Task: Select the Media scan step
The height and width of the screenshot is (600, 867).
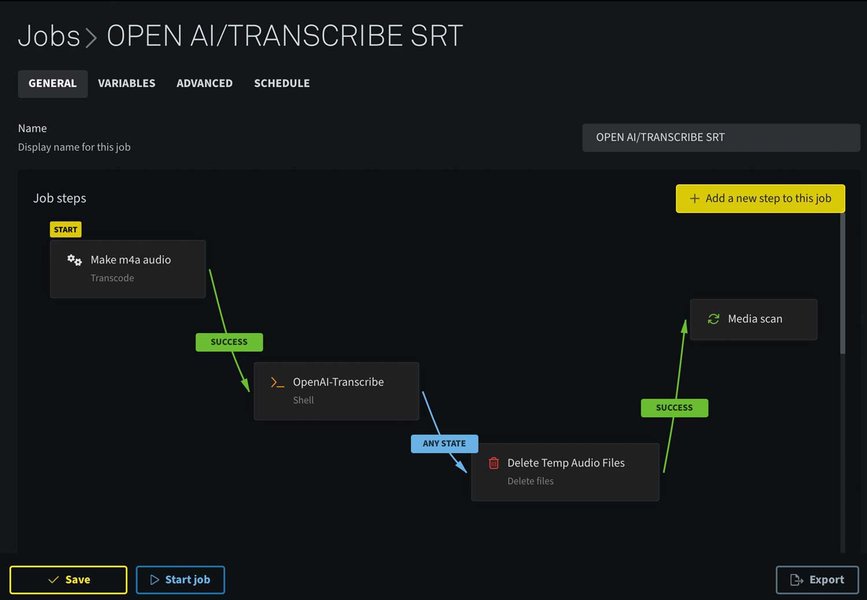Action: click(754, 319)
